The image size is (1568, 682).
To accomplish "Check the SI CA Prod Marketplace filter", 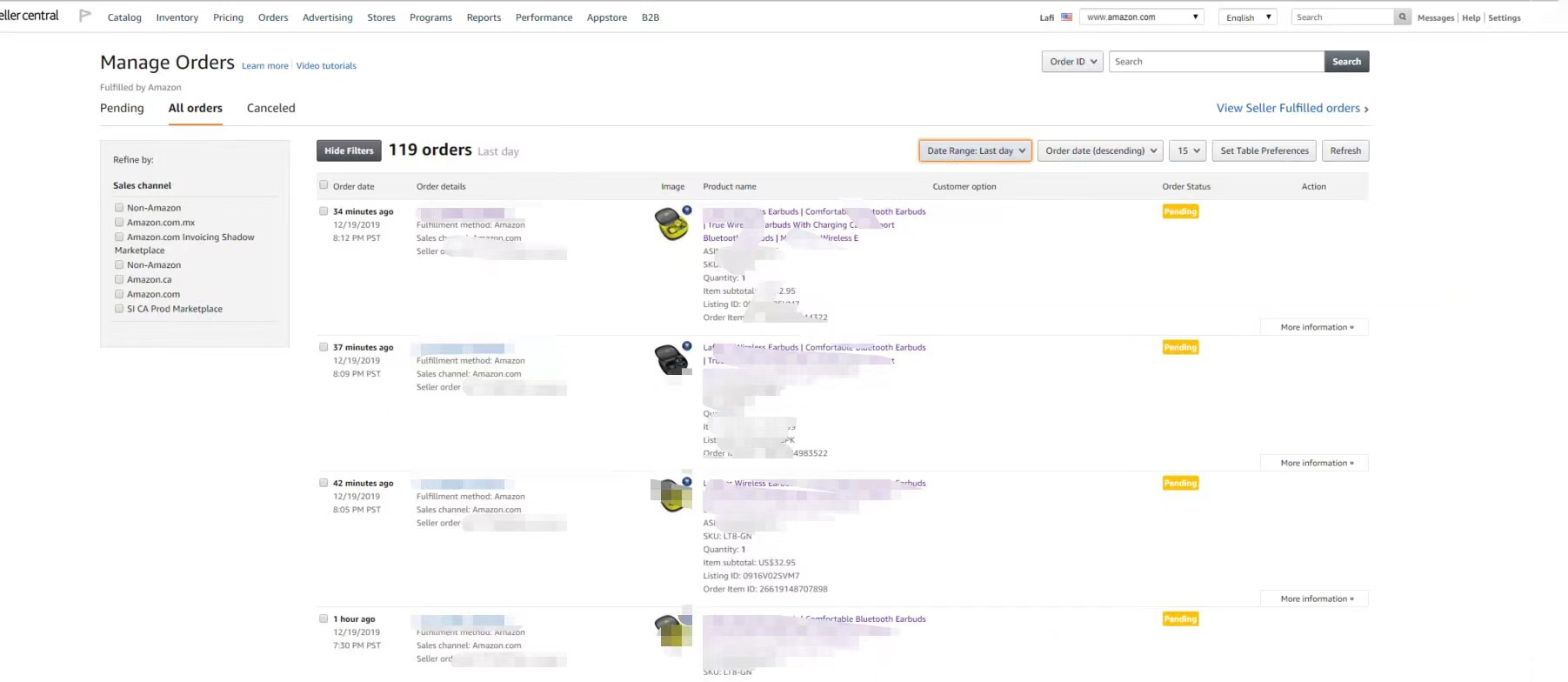I will [x=119, y=309].
